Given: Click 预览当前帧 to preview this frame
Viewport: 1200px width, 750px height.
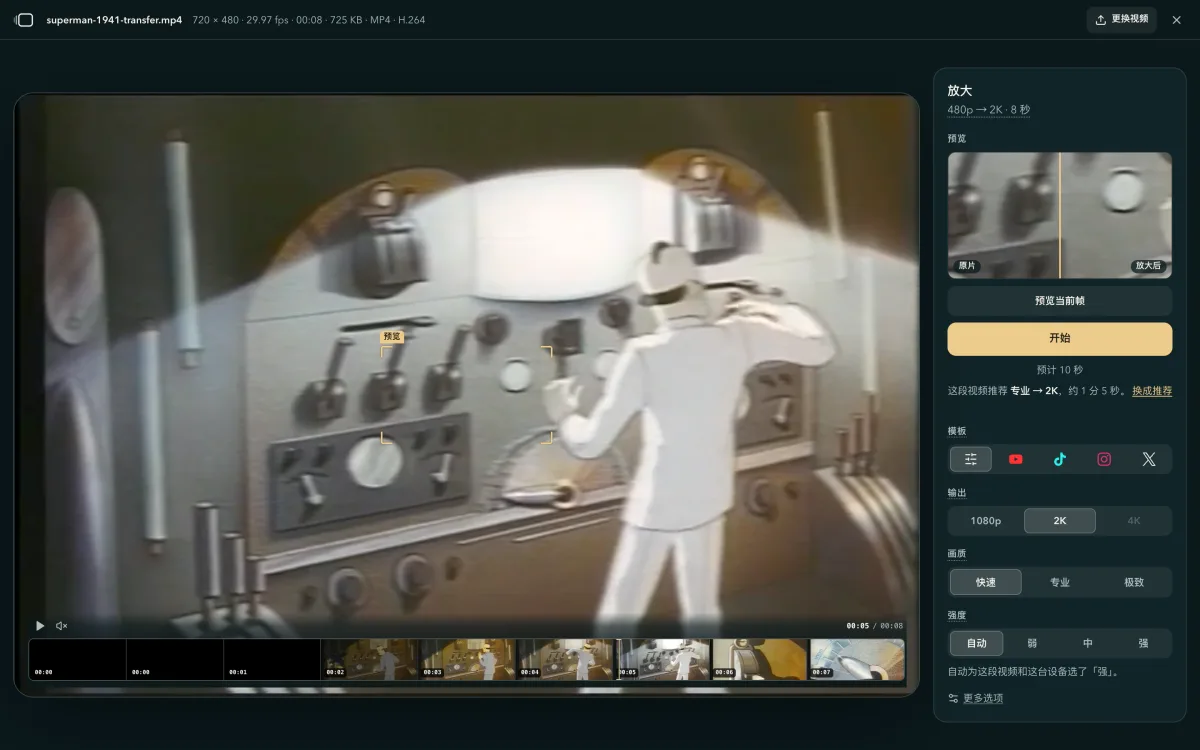Looking at the screenshot, I should tap(1060, 301).
